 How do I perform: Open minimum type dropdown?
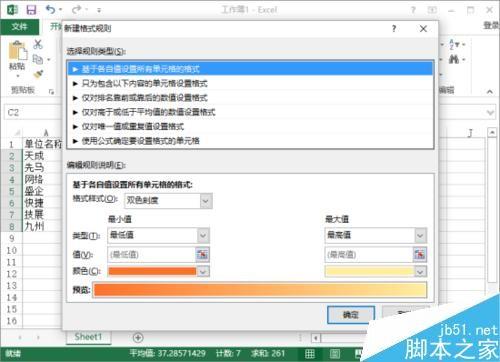pyautogui.click(x=203, y=236)
